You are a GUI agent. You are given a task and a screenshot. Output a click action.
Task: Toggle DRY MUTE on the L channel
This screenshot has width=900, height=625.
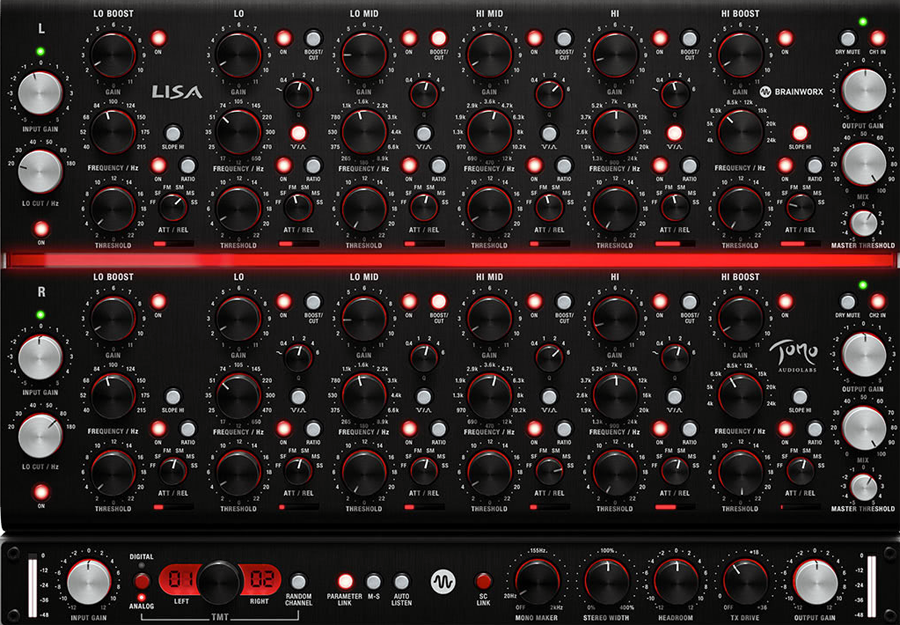(848, 38)
